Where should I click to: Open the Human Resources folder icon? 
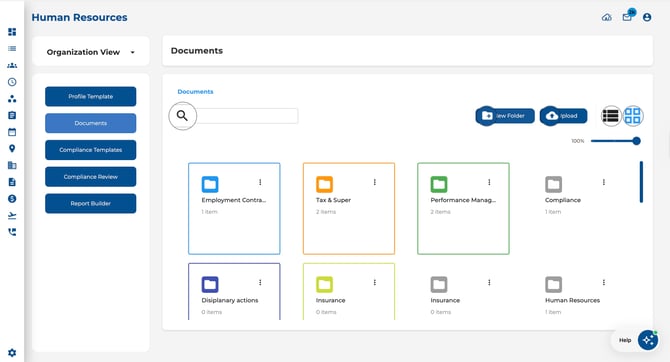(x=553, y=285)
